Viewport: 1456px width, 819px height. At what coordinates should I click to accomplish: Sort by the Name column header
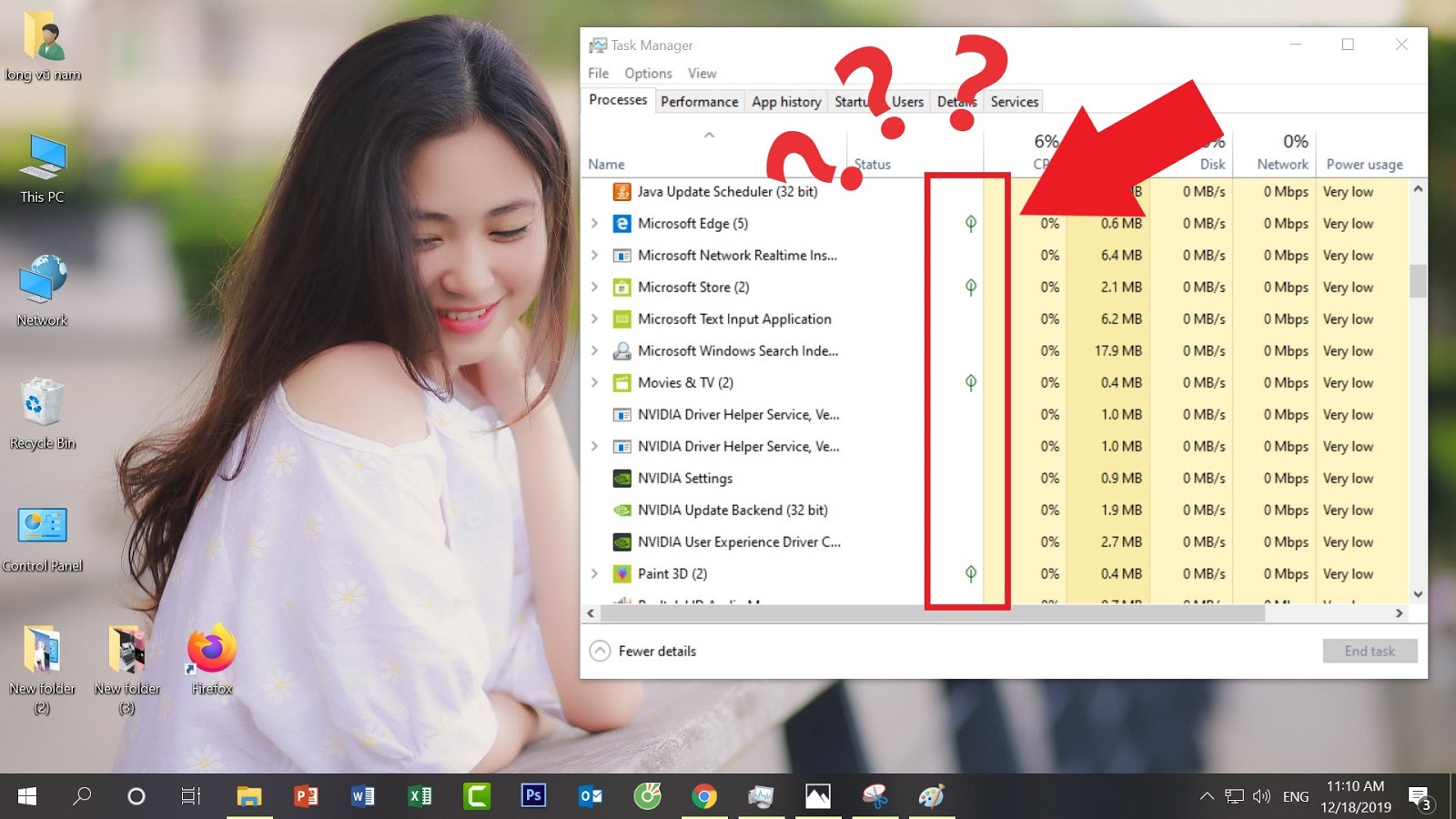click(606, 165)
